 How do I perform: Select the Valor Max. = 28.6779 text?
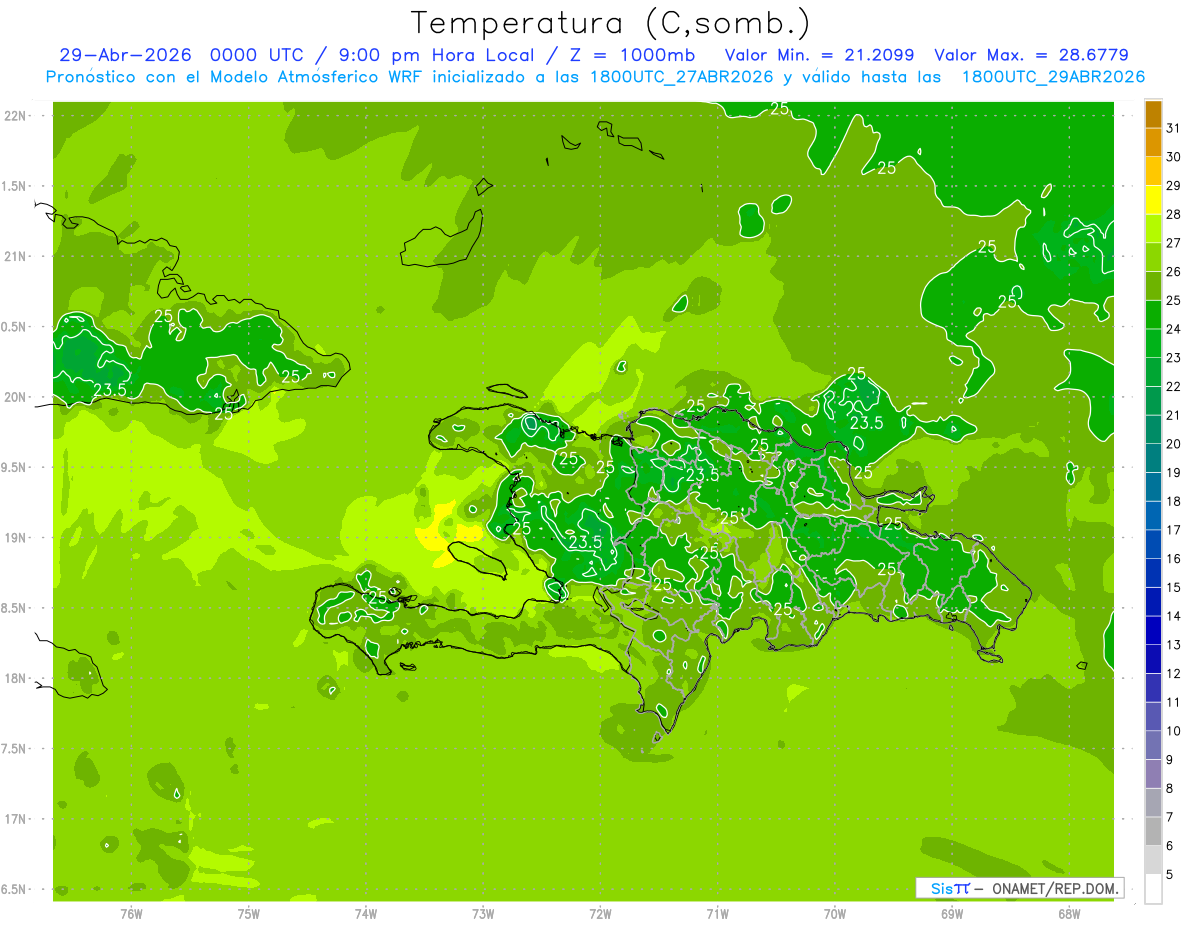pos(1031,55)
